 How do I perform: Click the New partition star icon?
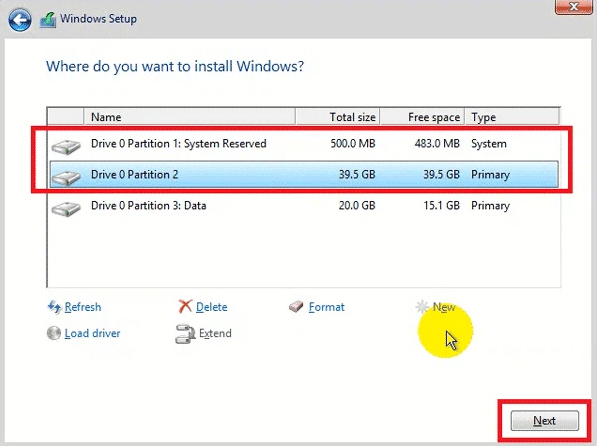(422, 307)
